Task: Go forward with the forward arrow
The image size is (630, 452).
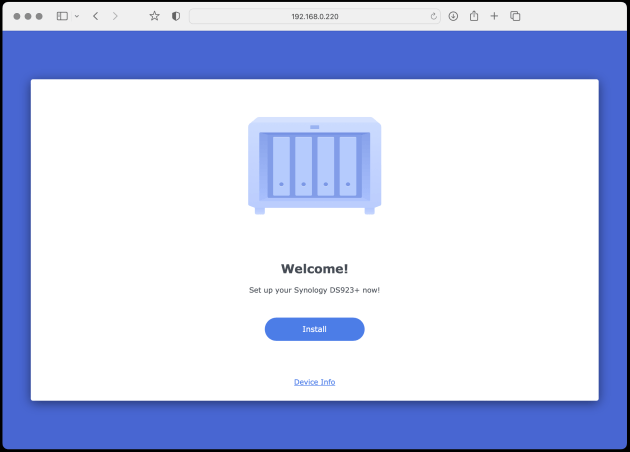Action: pyautogui.click(x=115, y=16)
